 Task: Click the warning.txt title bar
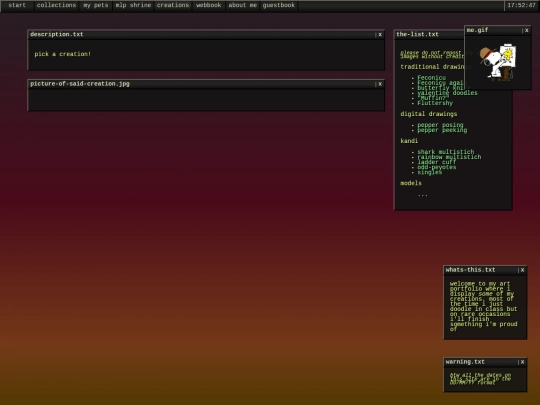[x=485, y=362]
